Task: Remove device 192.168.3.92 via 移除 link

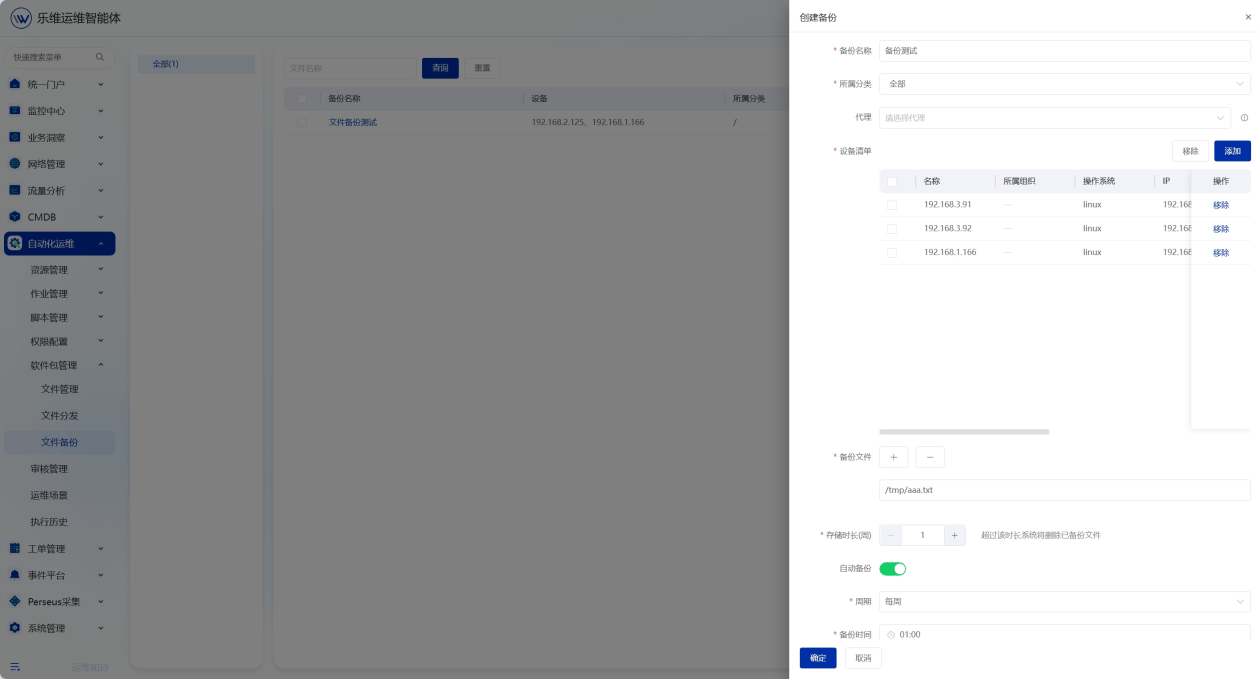Action: point(1221,229)
